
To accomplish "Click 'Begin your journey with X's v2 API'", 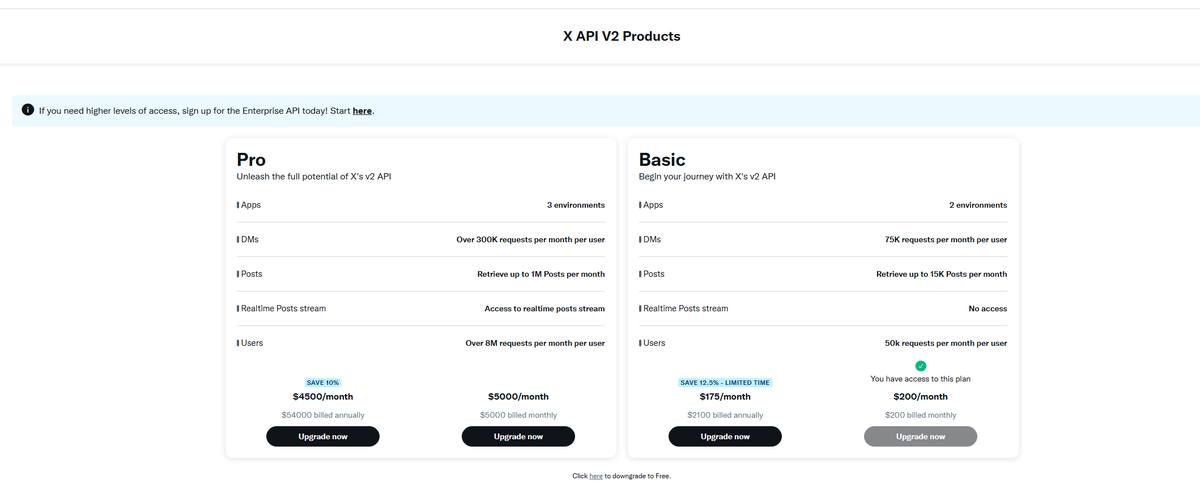I will click(707, 177).
